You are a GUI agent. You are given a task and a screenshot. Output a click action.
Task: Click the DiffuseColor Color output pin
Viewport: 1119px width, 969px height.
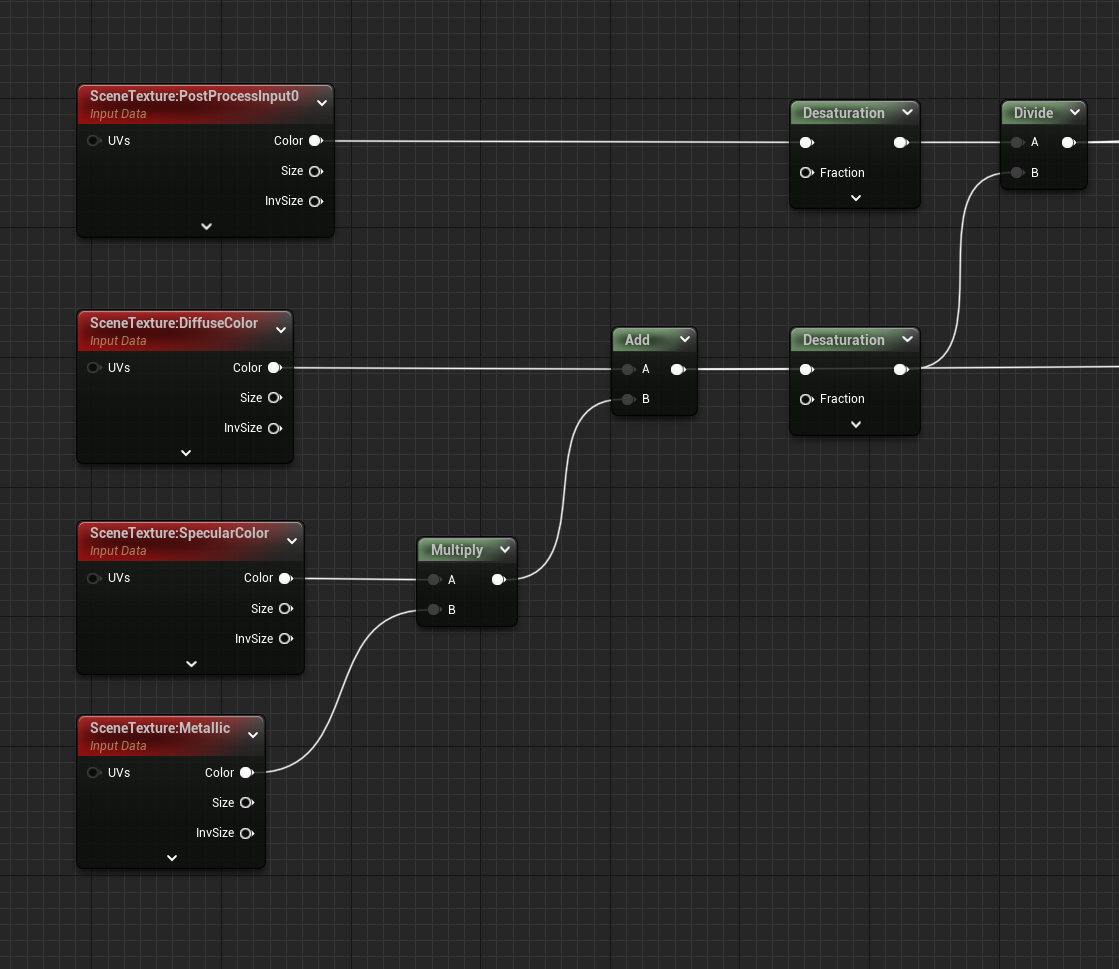pos(275,367)
